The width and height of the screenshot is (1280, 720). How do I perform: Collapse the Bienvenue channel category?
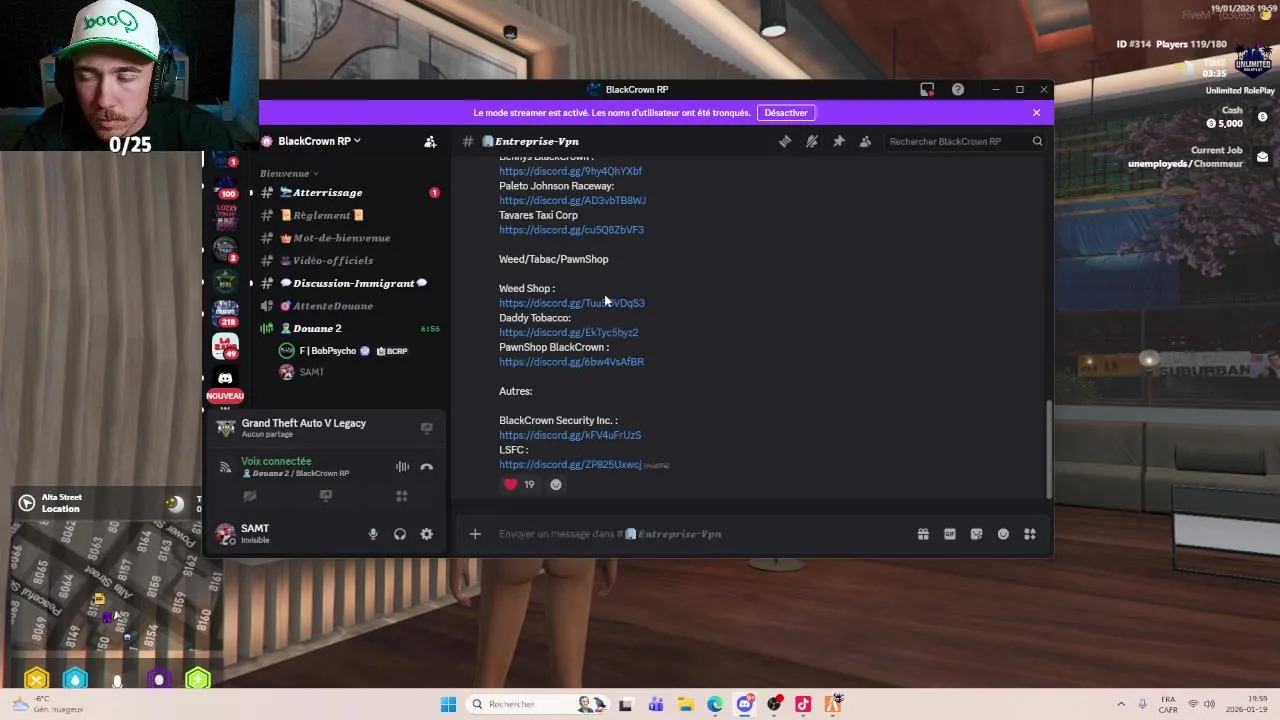pyautogui.click(x=289, y=174)
